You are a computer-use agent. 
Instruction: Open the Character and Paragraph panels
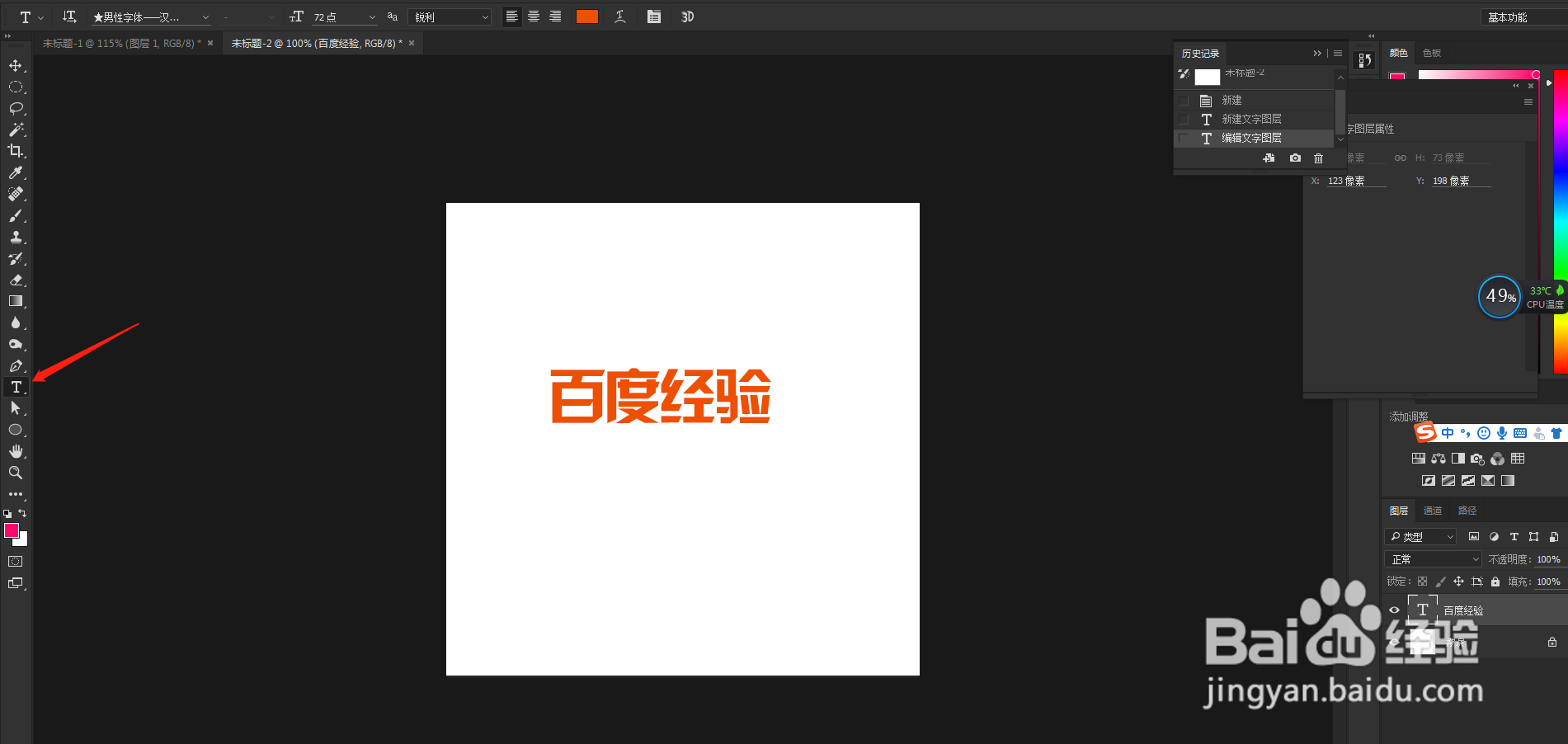point(654,16)
